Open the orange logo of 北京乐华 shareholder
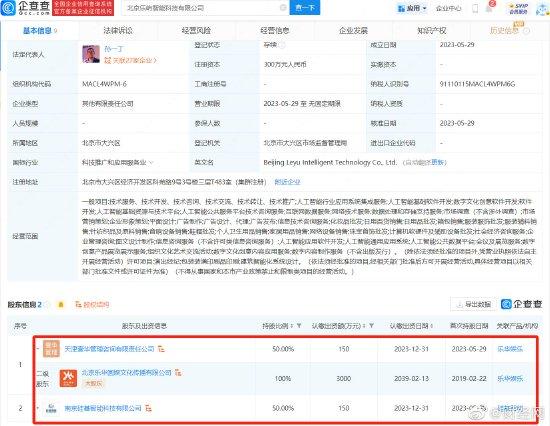Viewport: 550px width, 426px height. [x=68, y=378]
